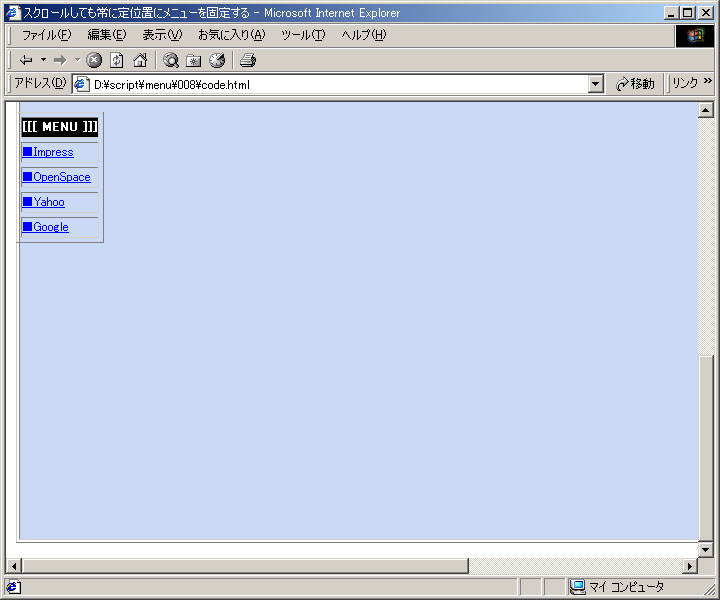Viewport: 720px width, 600px height.
Task: Click the horizontal scrollbar thumb
Action: [x=245, y=566]
